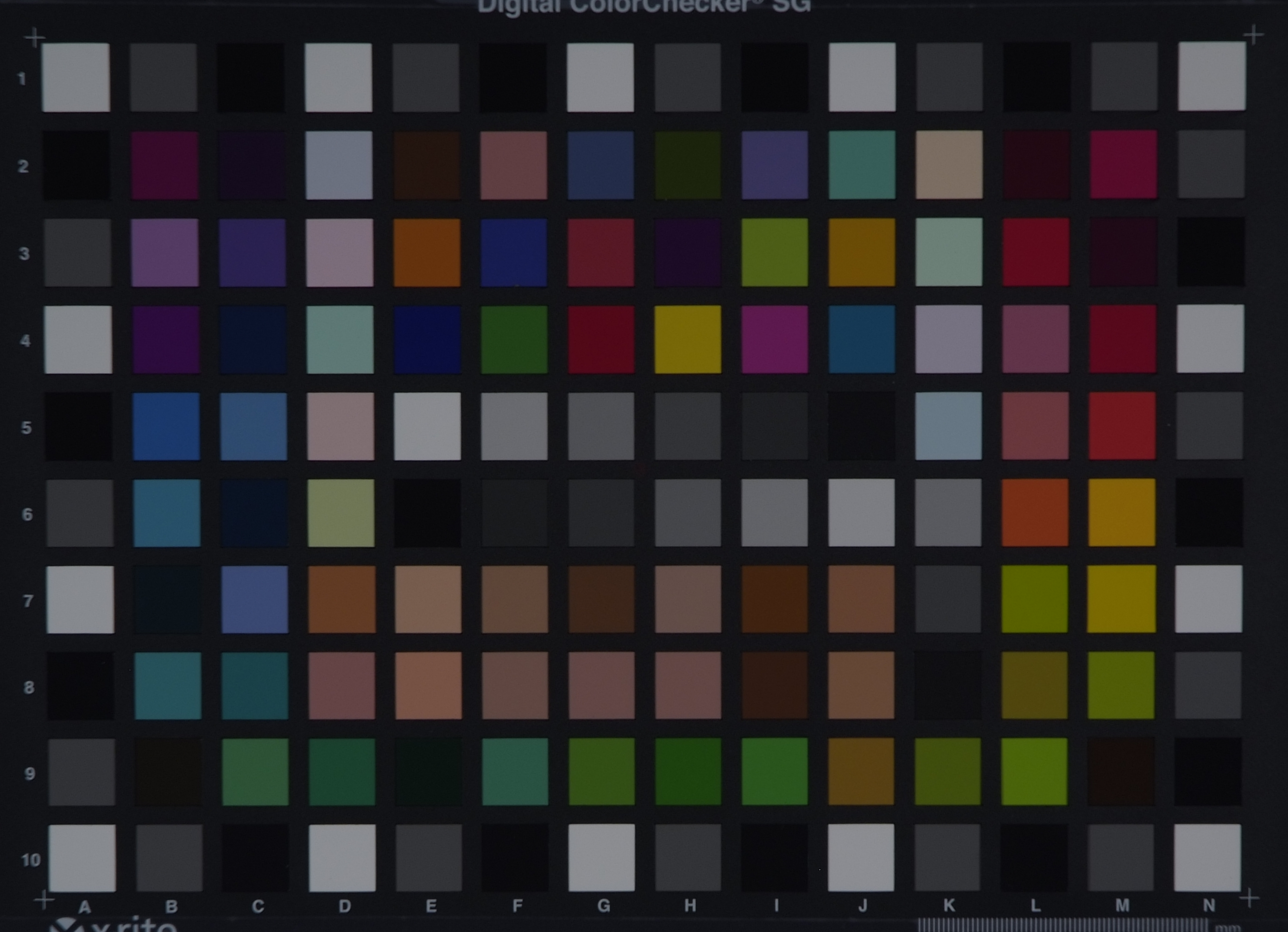Click the column label "A"
Viewport: 1288px width, 932px height.
pos(85,907)
